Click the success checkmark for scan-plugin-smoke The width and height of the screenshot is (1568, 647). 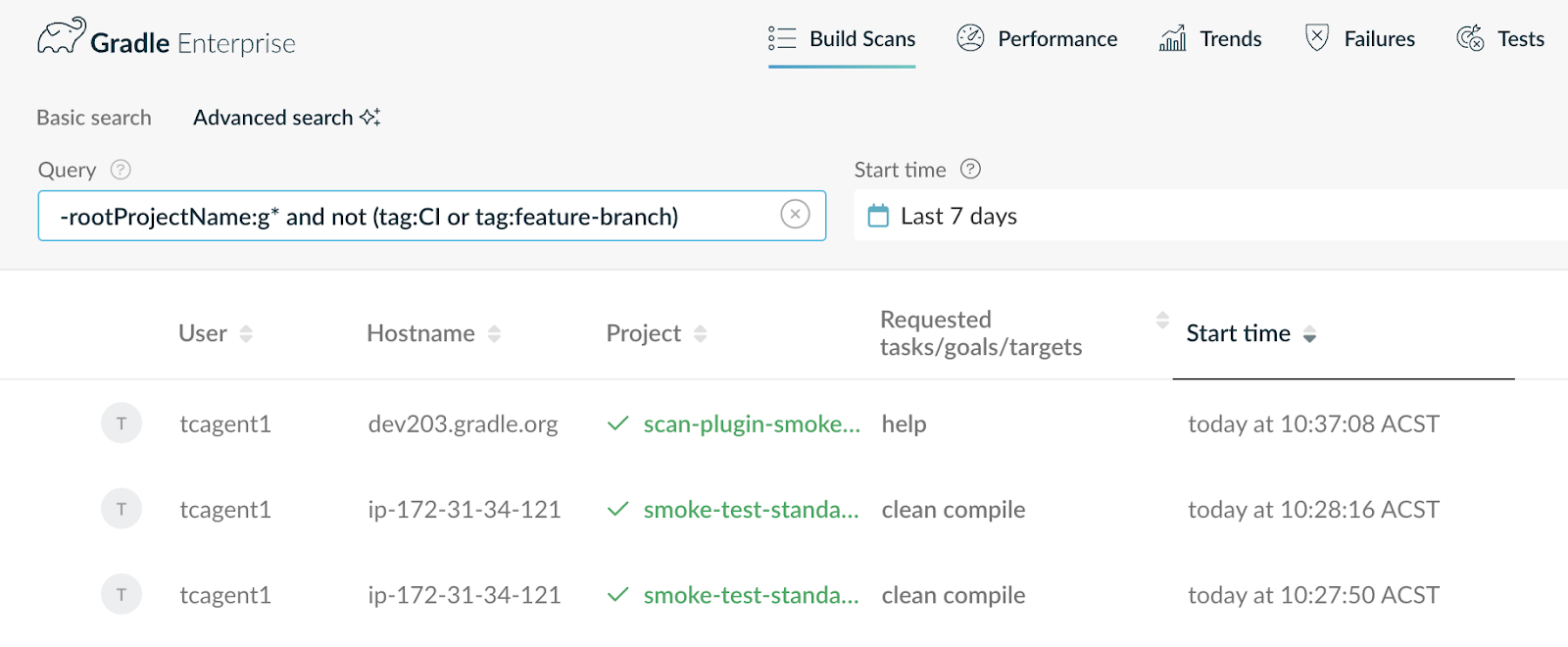(617, 423)
